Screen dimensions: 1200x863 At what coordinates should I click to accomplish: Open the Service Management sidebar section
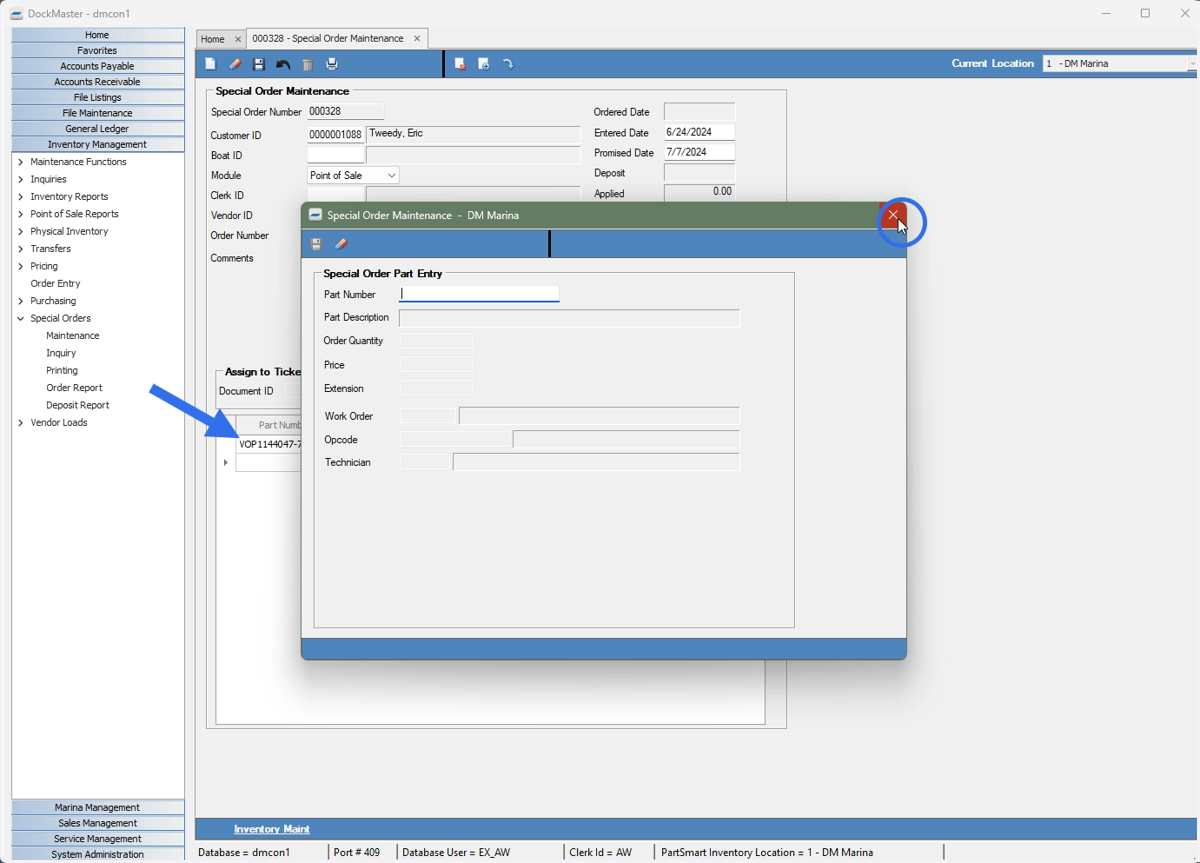(x=98, y=839)
